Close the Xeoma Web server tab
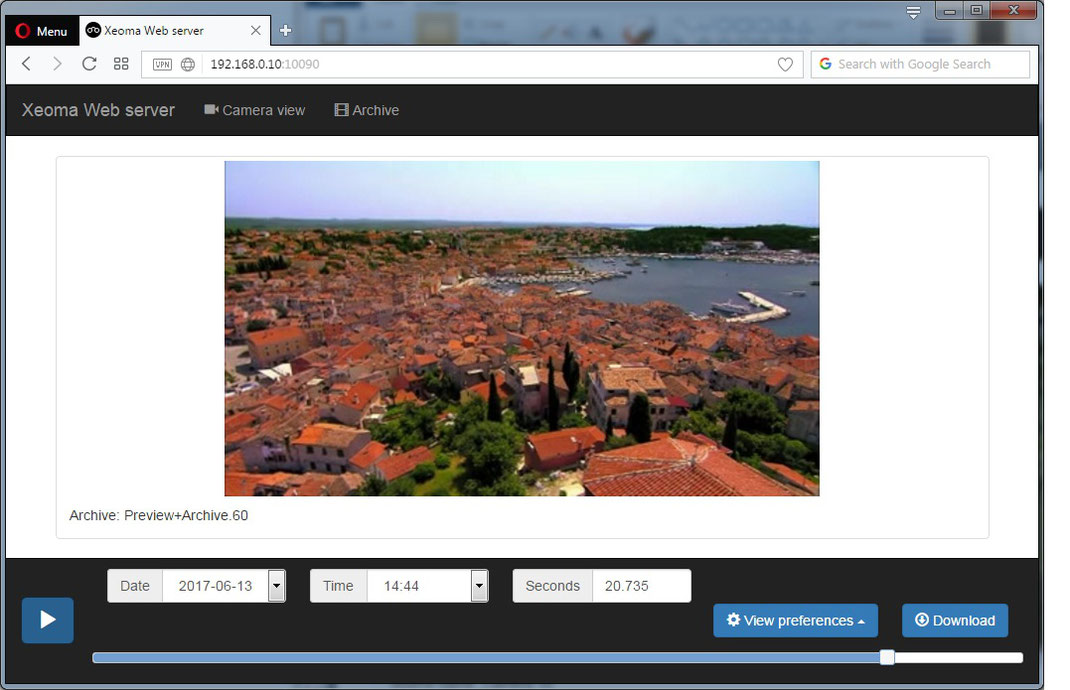Viewport: 1070px width, 690px height. coord(255,31)
